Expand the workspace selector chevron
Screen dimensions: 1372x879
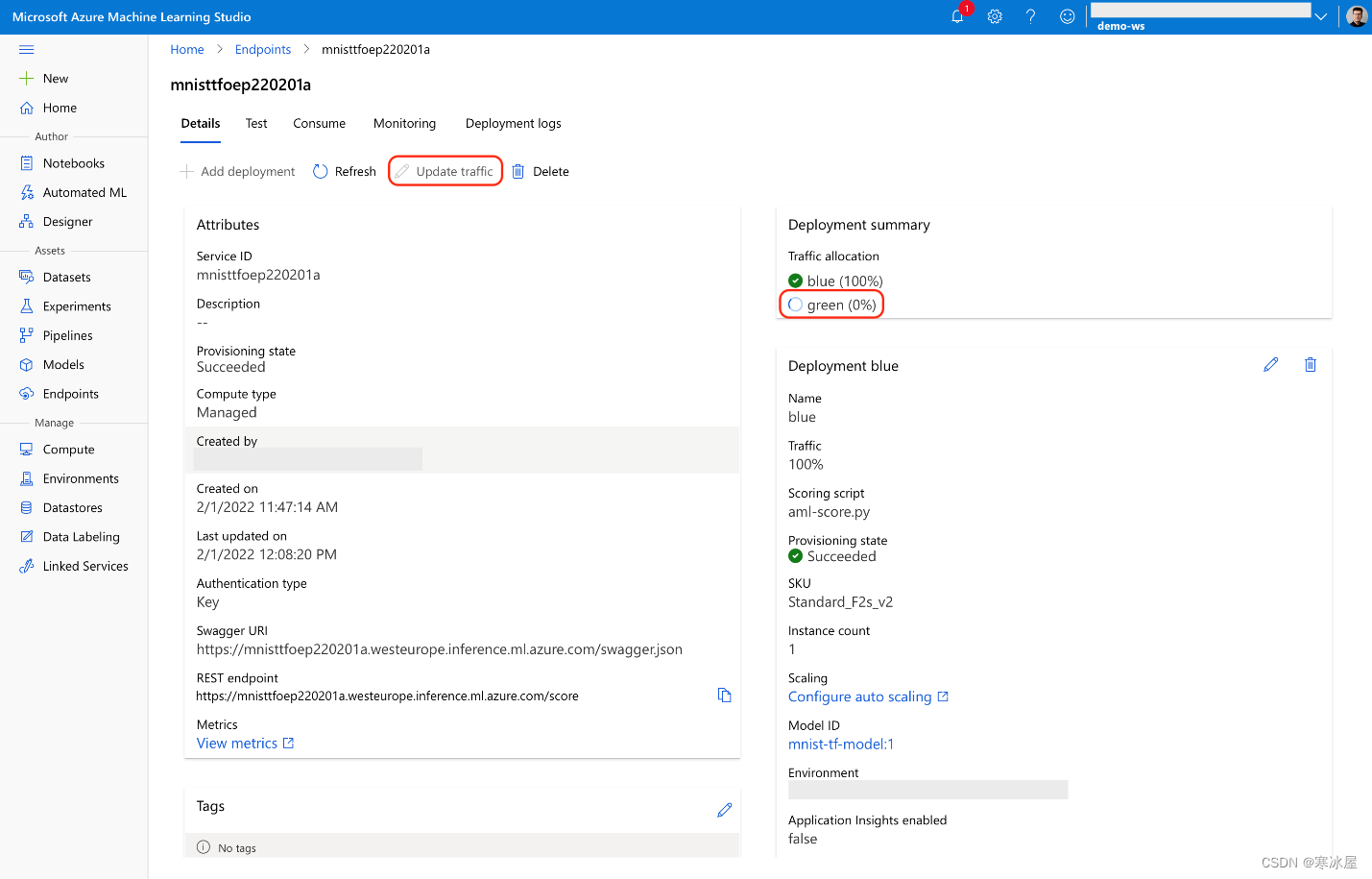coord(1321,16)
